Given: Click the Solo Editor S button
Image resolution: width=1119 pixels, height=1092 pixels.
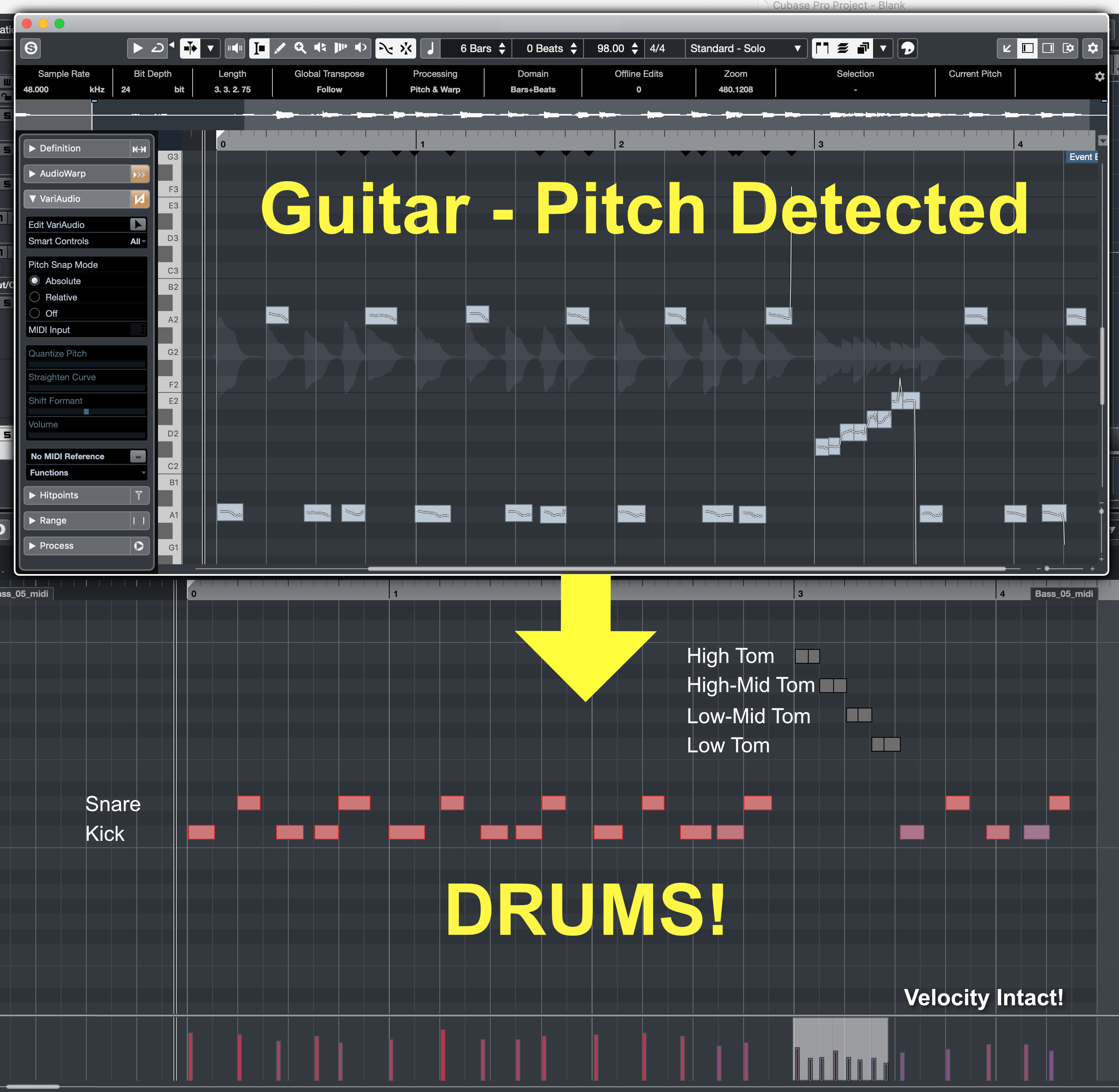Looking at the screenshot, I should point(31,48).
